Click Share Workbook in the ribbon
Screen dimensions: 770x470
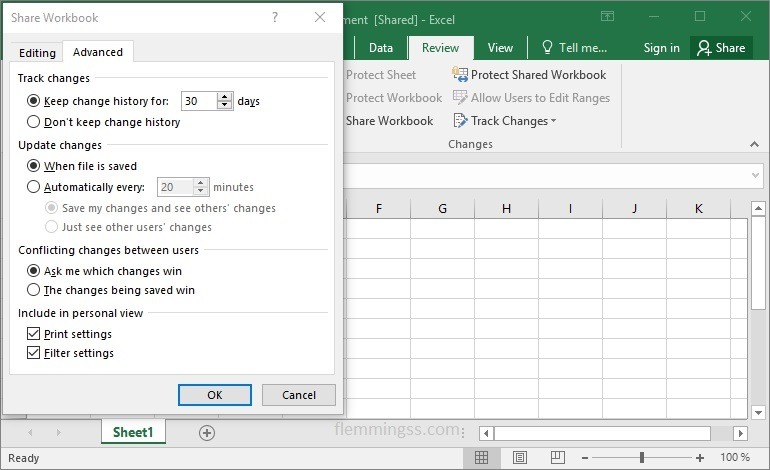pos(389,121)
